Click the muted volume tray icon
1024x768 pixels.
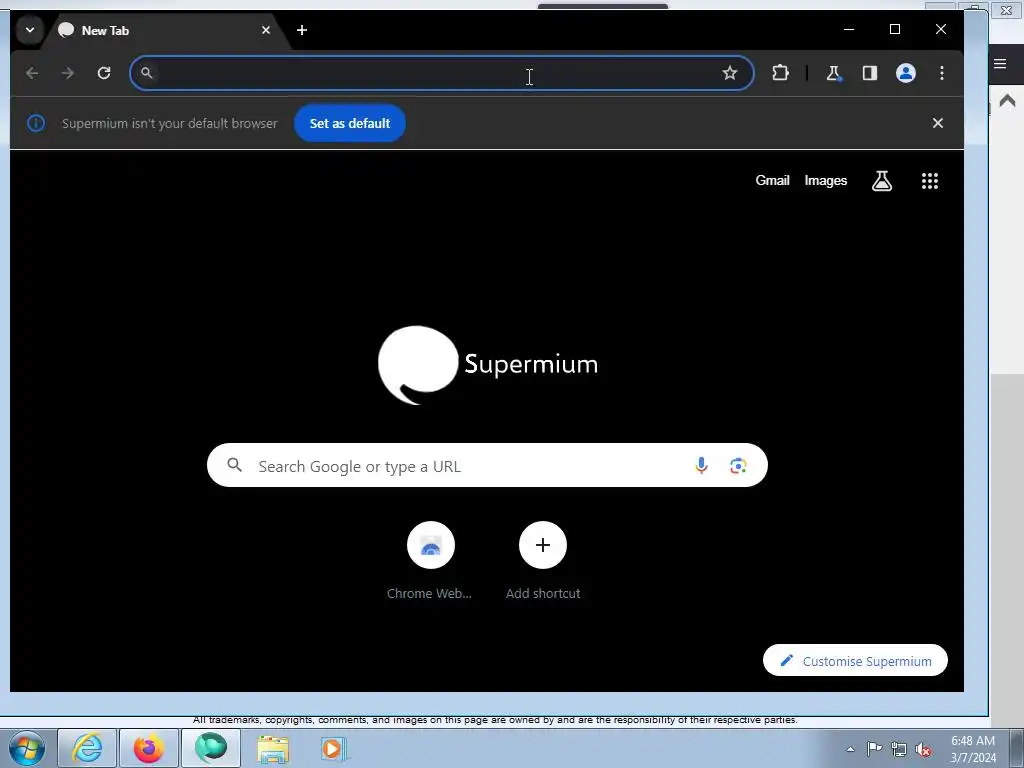tap(923, 749)
